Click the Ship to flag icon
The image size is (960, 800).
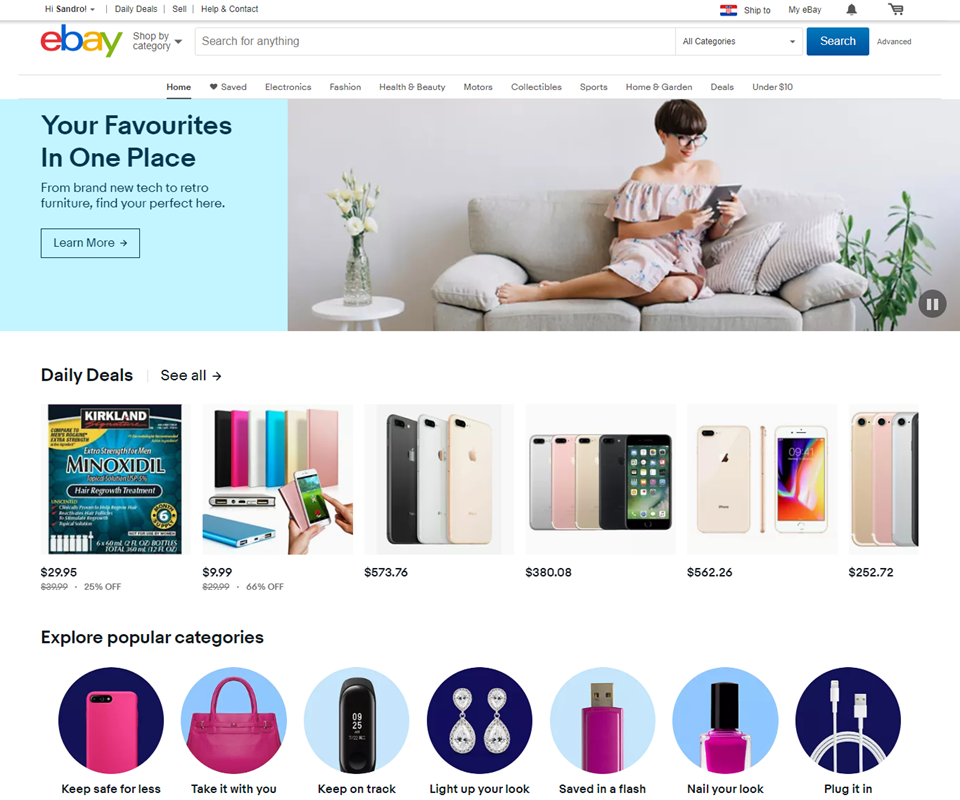(x=728, y=10)
